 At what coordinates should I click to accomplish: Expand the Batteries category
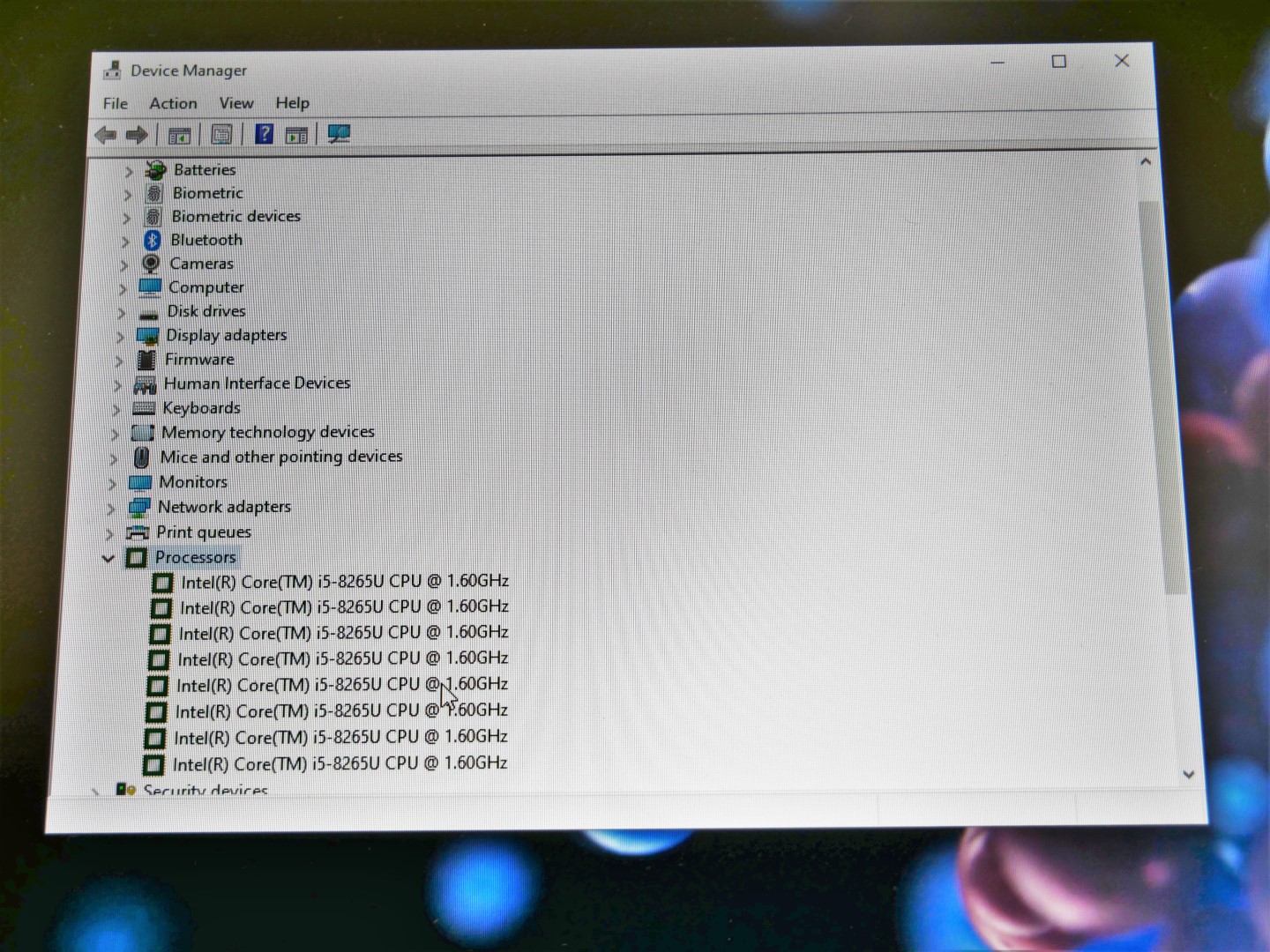[x=129, y=171]
